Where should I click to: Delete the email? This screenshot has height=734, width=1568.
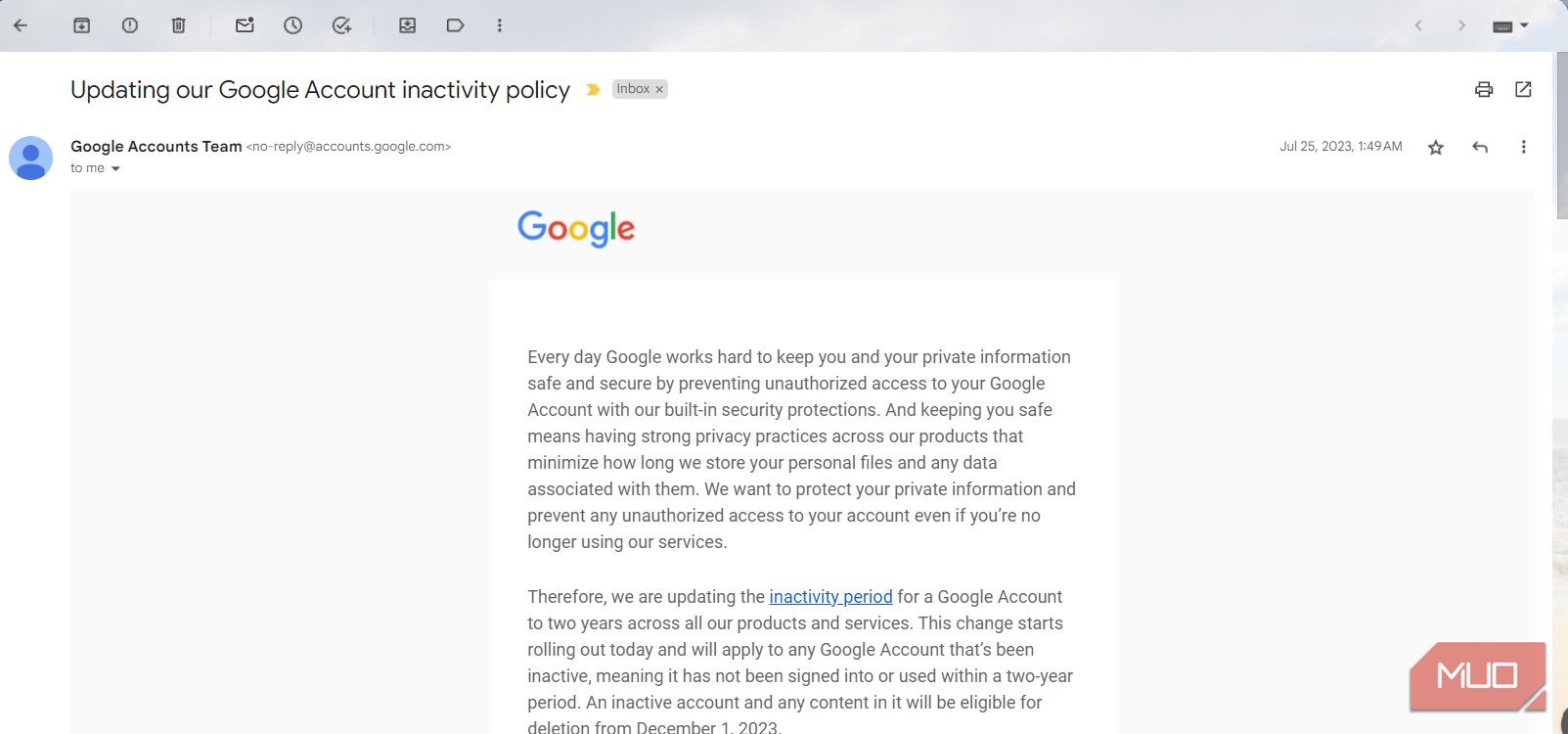coord(179,25)
